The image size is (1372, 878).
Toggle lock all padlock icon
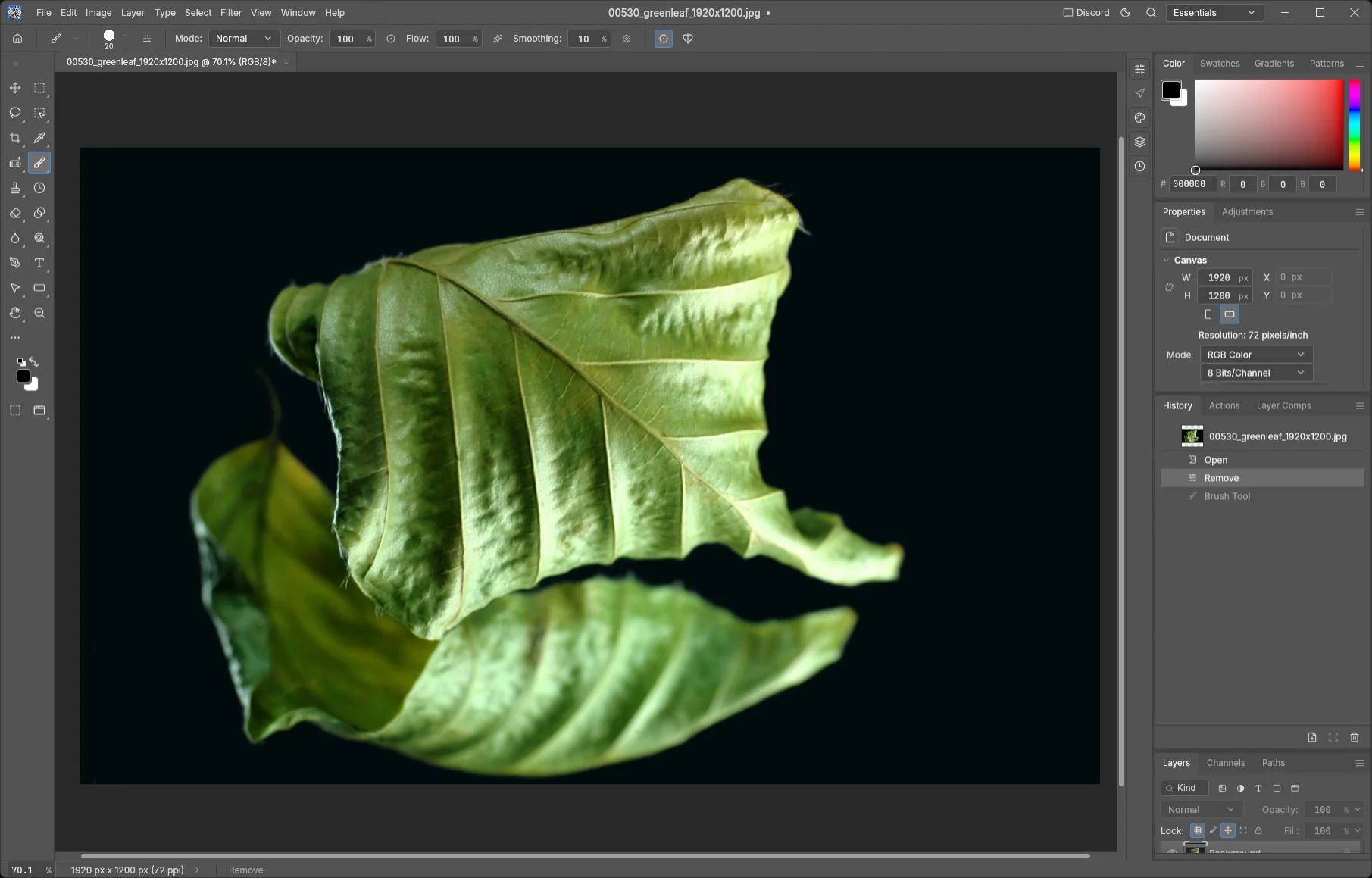(x=1258, y=830)
